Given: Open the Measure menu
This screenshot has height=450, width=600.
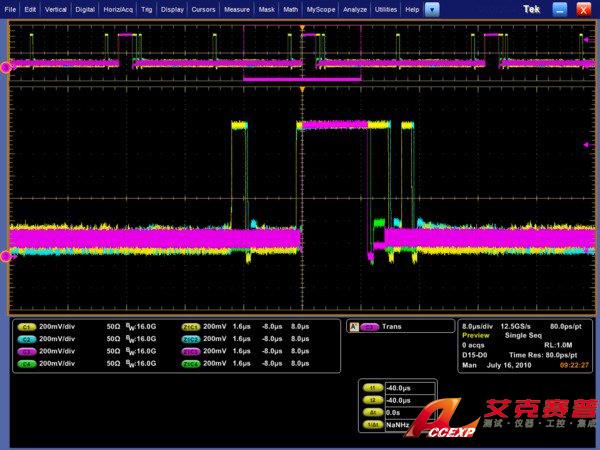Looking at the screenshot, I should click(237, 8).
